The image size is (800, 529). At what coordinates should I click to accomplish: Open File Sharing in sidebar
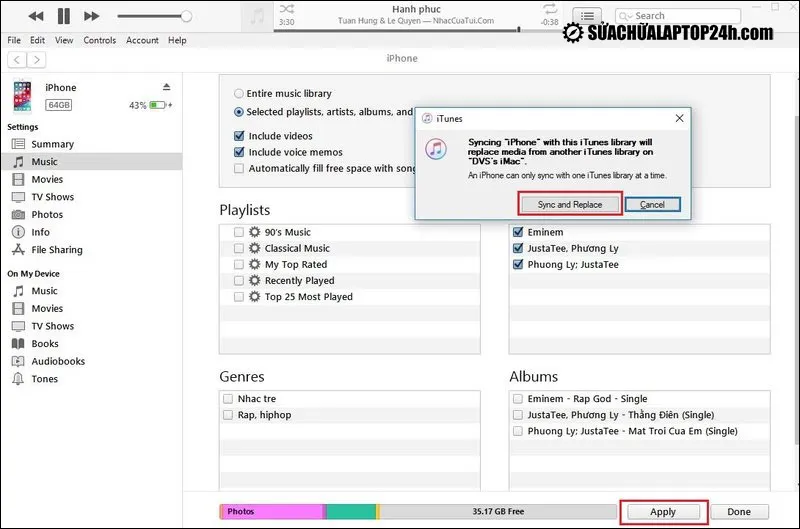point(57,250)
